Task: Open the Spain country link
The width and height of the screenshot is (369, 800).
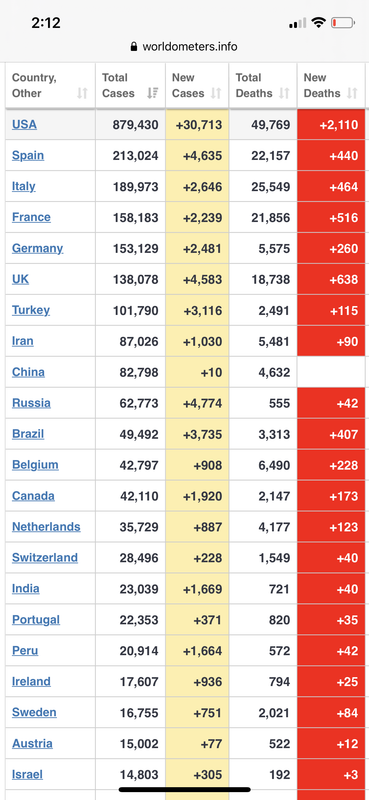Action: pyautogui.click(x=28, y=156)
